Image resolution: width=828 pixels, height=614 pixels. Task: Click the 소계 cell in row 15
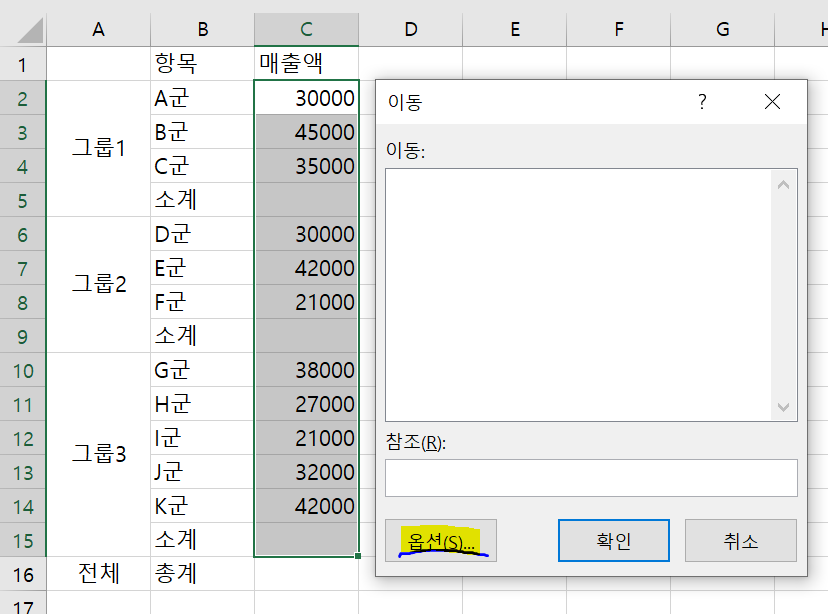click(x=202, y=540)
